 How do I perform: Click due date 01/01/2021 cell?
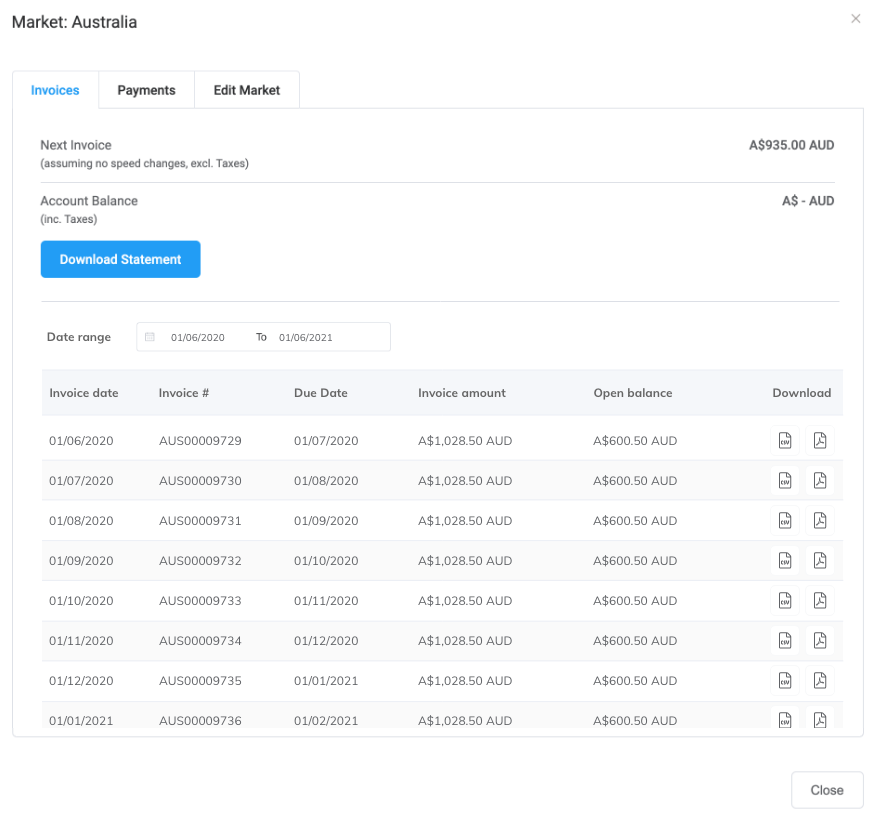click(x=326, y=681)
